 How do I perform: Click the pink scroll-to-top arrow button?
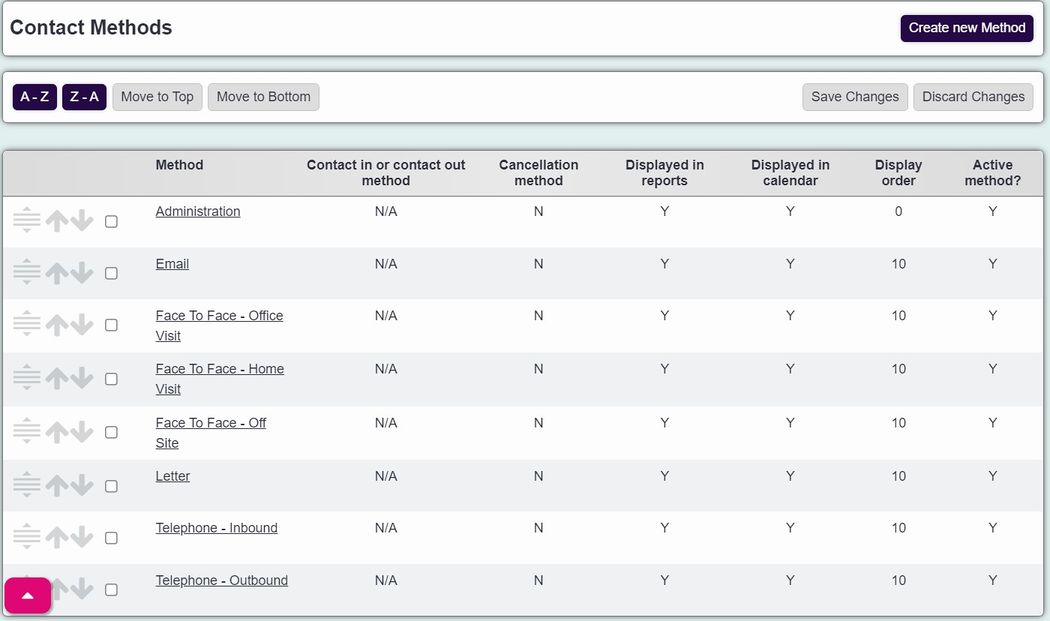pos(28,596)
